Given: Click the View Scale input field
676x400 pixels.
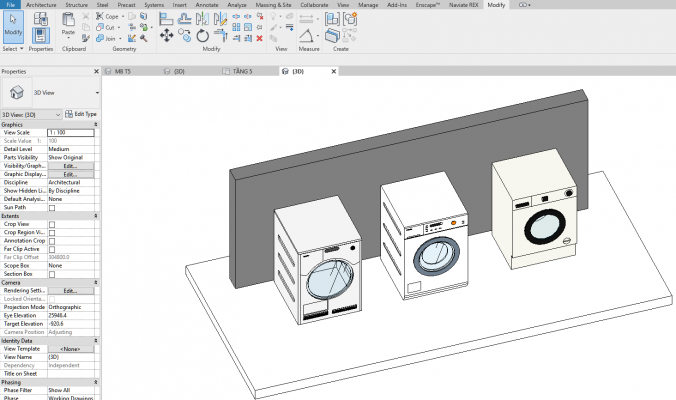Looking at the screenshot, I should pyautogui.click(x=70, y=133).
